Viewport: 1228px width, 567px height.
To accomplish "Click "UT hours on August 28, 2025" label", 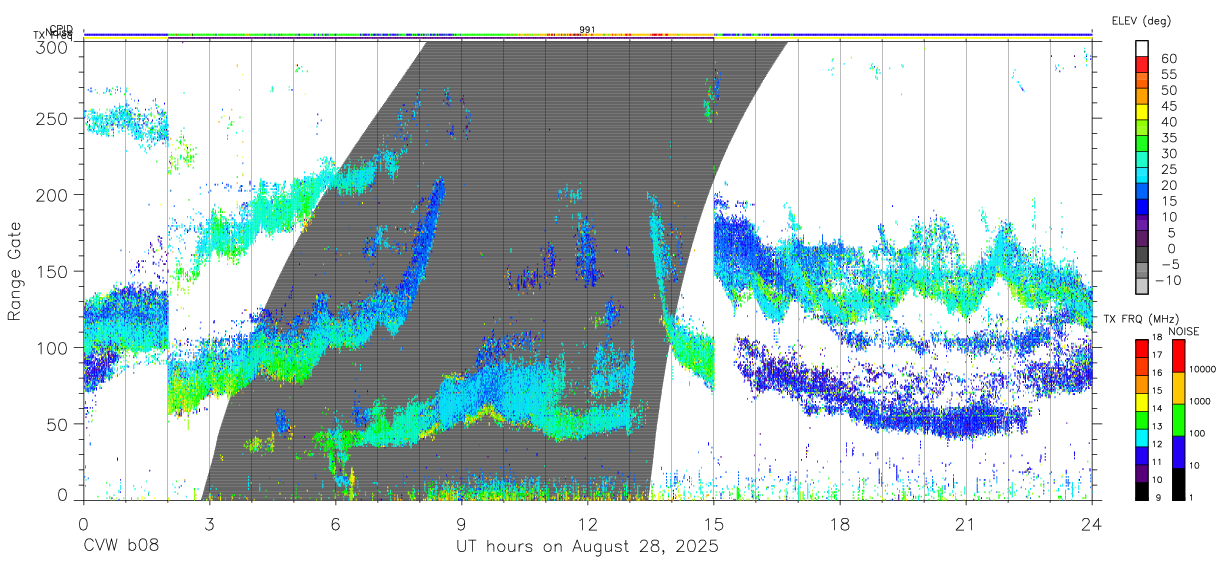I will click(587, 547).
